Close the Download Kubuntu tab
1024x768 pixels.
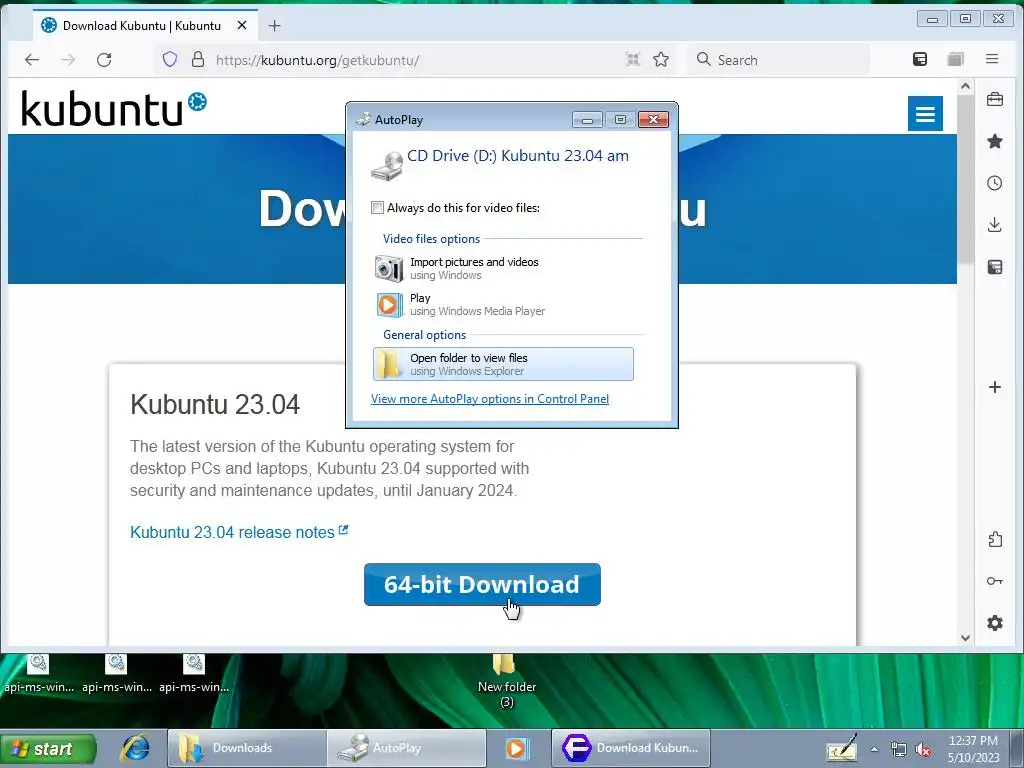(x=242, y=25)
